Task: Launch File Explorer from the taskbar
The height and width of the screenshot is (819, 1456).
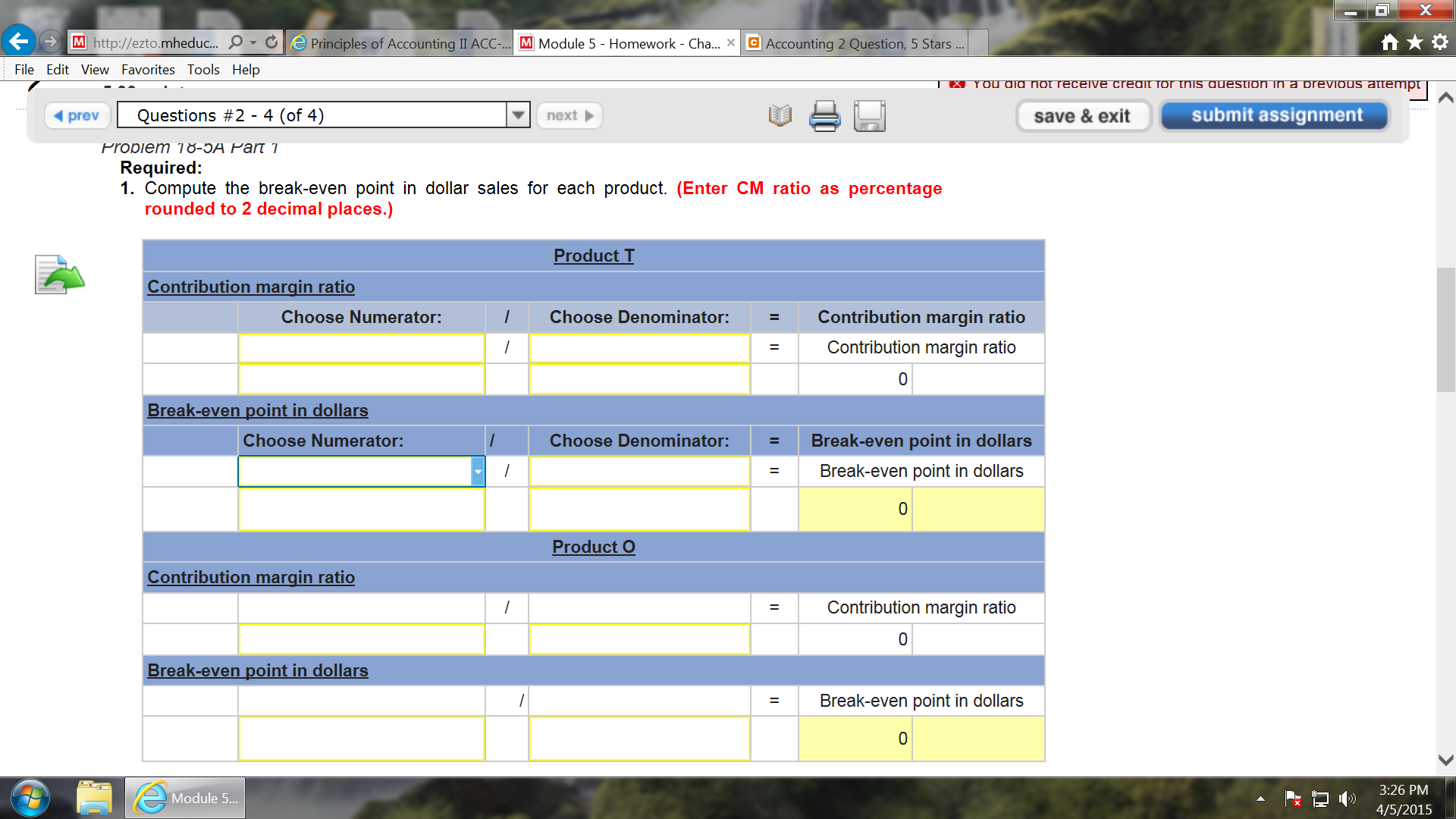Action: [x=95, y=797]
